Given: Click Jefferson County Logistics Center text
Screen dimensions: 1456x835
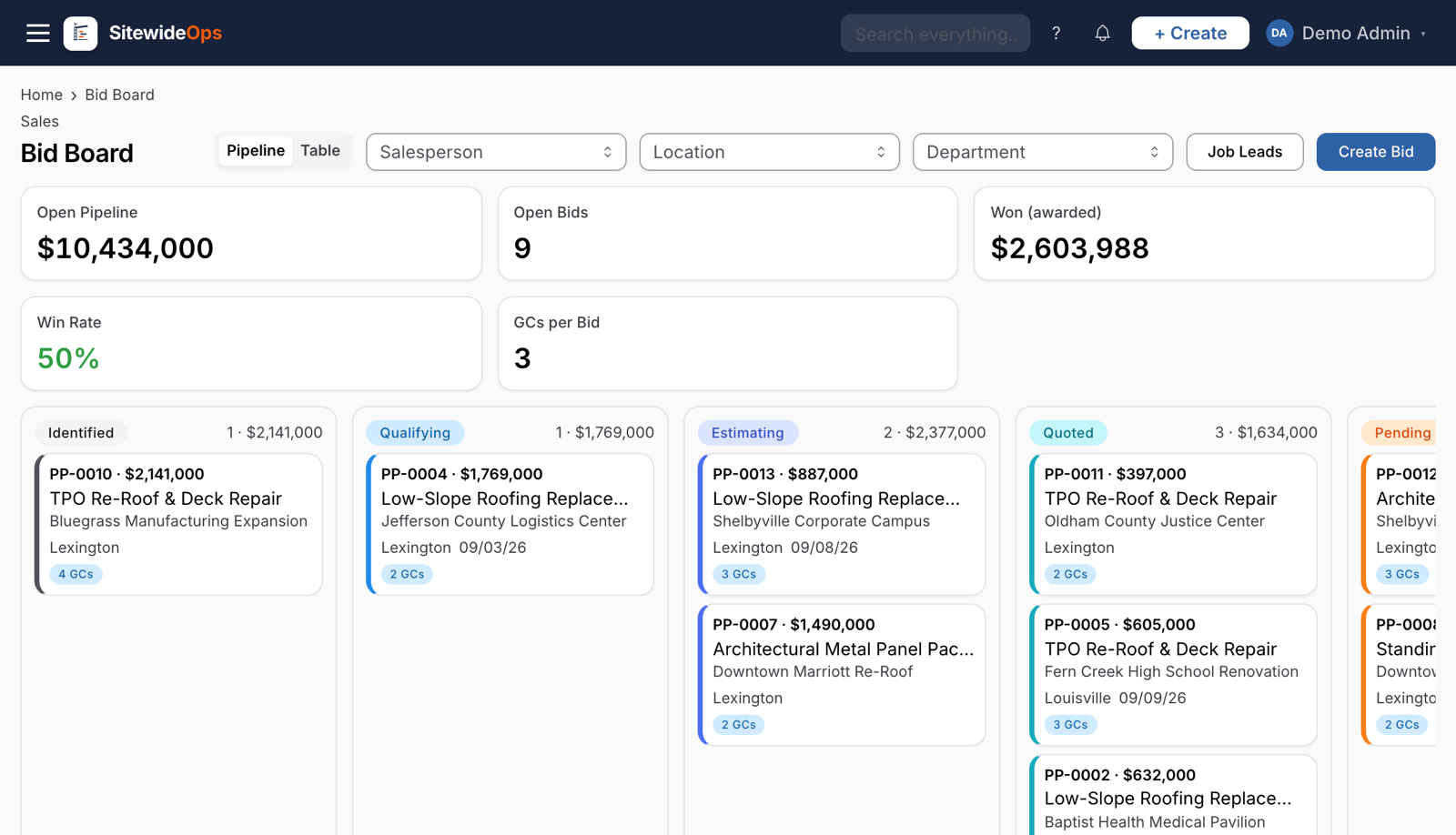Looking at the screenshot, I should [x=503, y=521].
